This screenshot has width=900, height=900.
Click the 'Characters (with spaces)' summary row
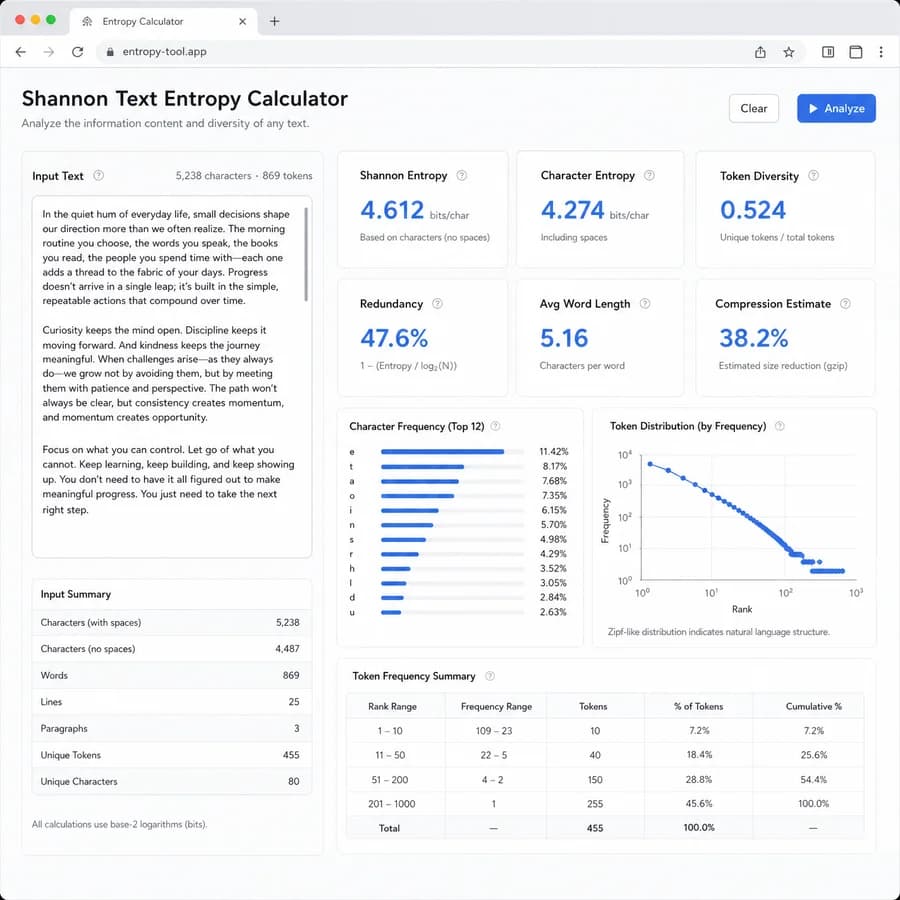pos(172,622)
